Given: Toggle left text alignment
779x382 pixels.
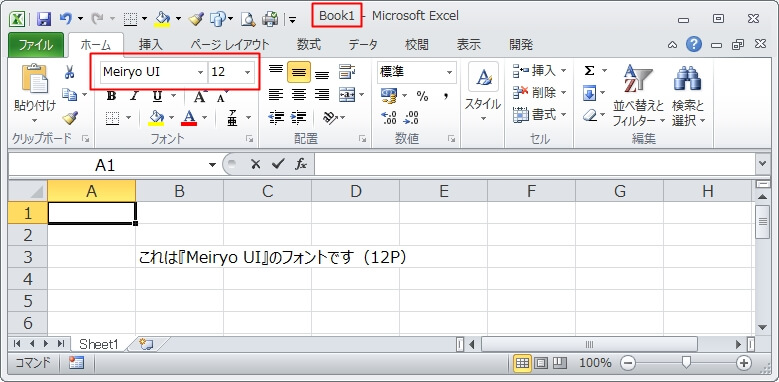Looking at the screenshot, I should pyautogui.click(x=276, y=94).
